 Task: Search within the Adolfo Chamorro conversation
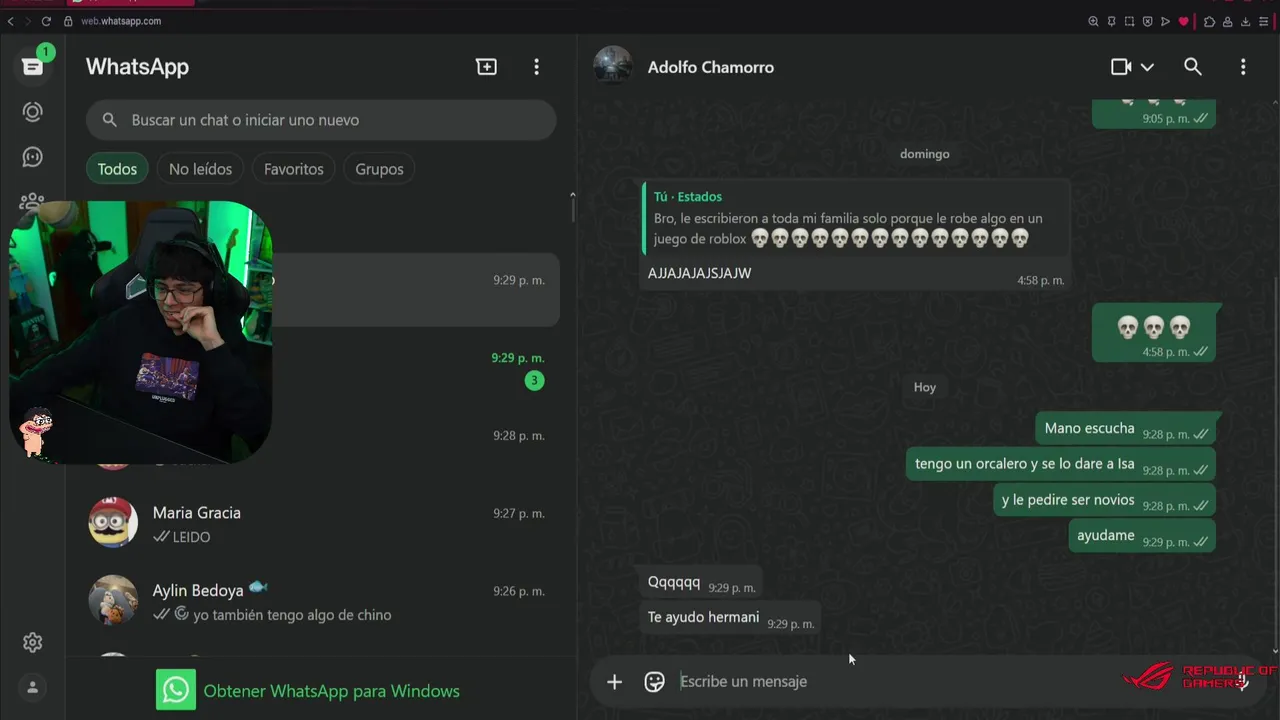(x=1192, y=67)
